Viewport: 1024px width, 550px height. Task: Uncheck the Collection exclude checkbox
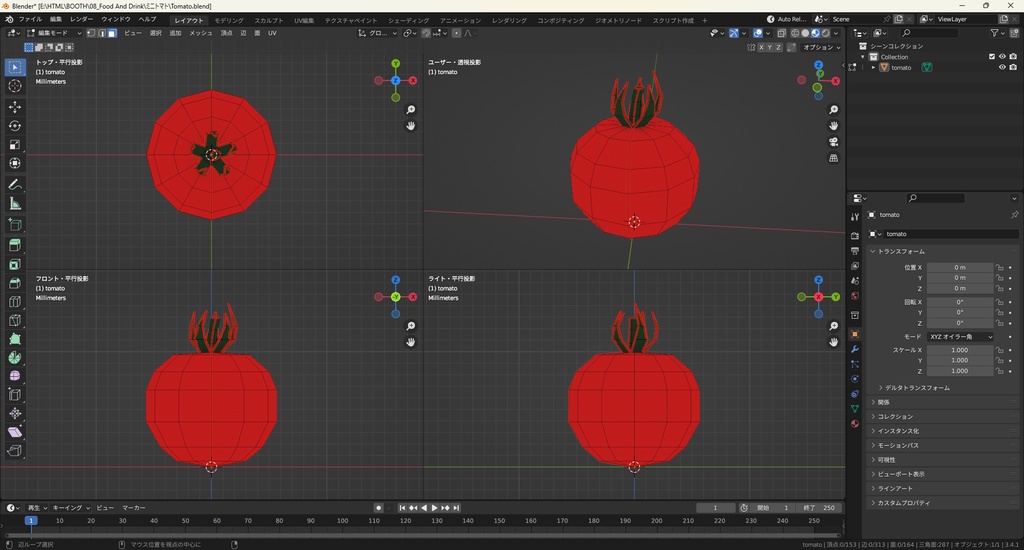point(992,57)
